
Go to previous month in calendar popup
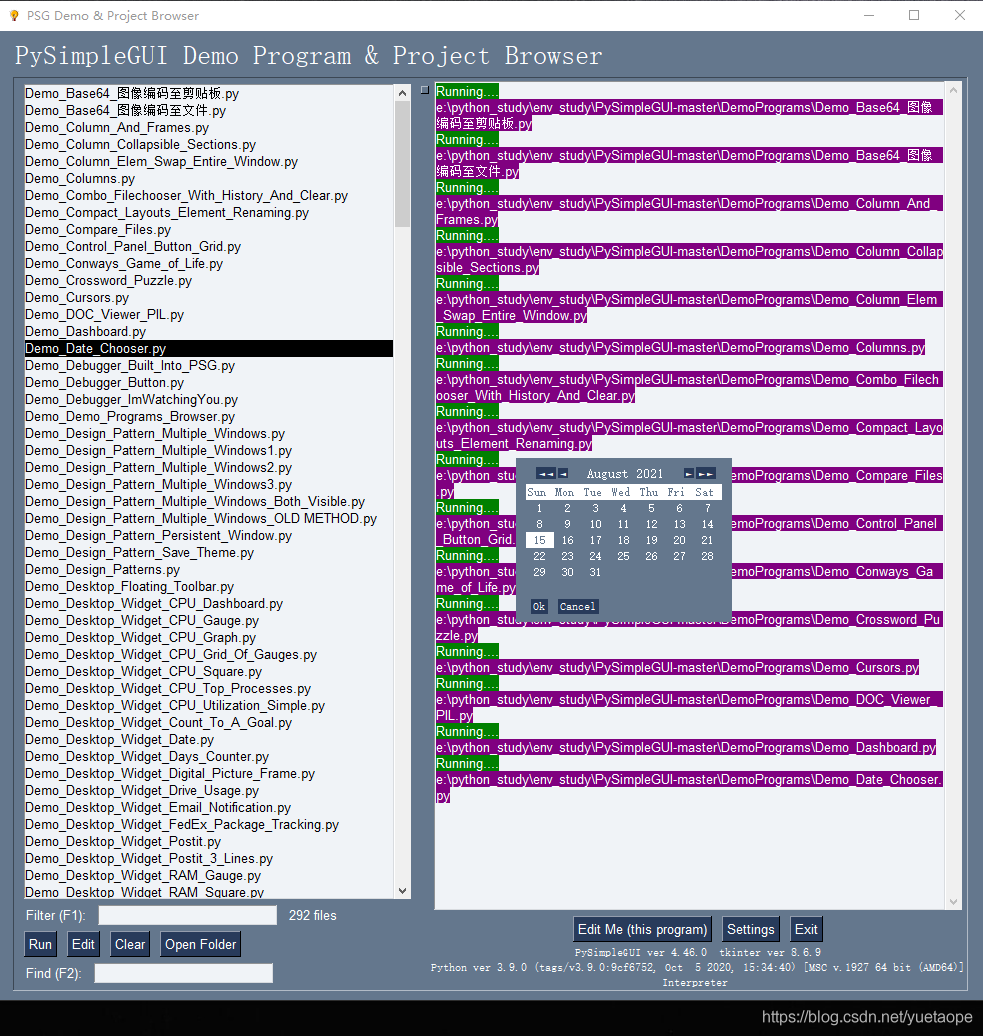point(563,474)
